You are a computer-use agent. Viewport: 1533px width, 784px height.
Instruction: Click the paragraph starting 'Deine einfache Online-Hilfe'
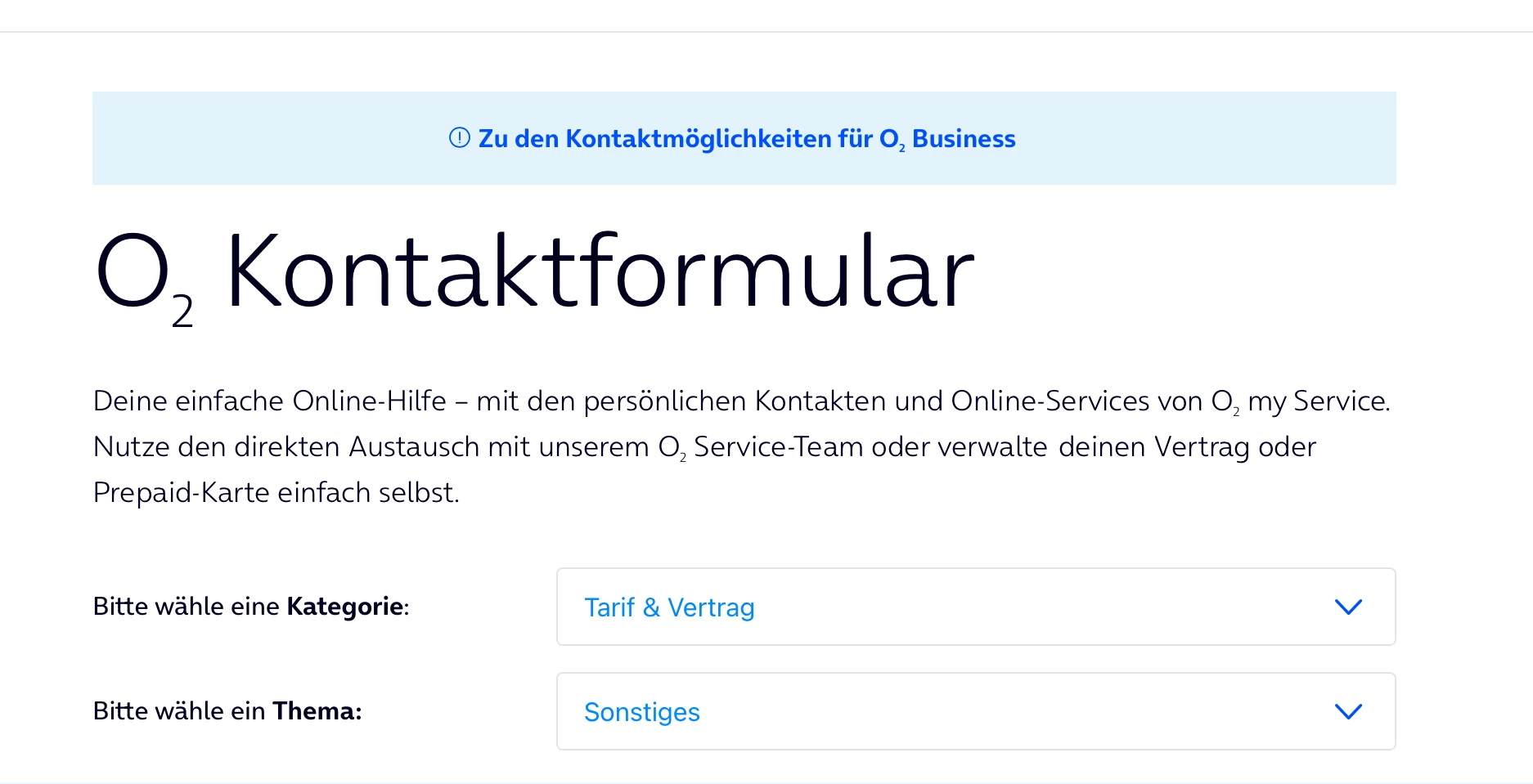point(742,446)
